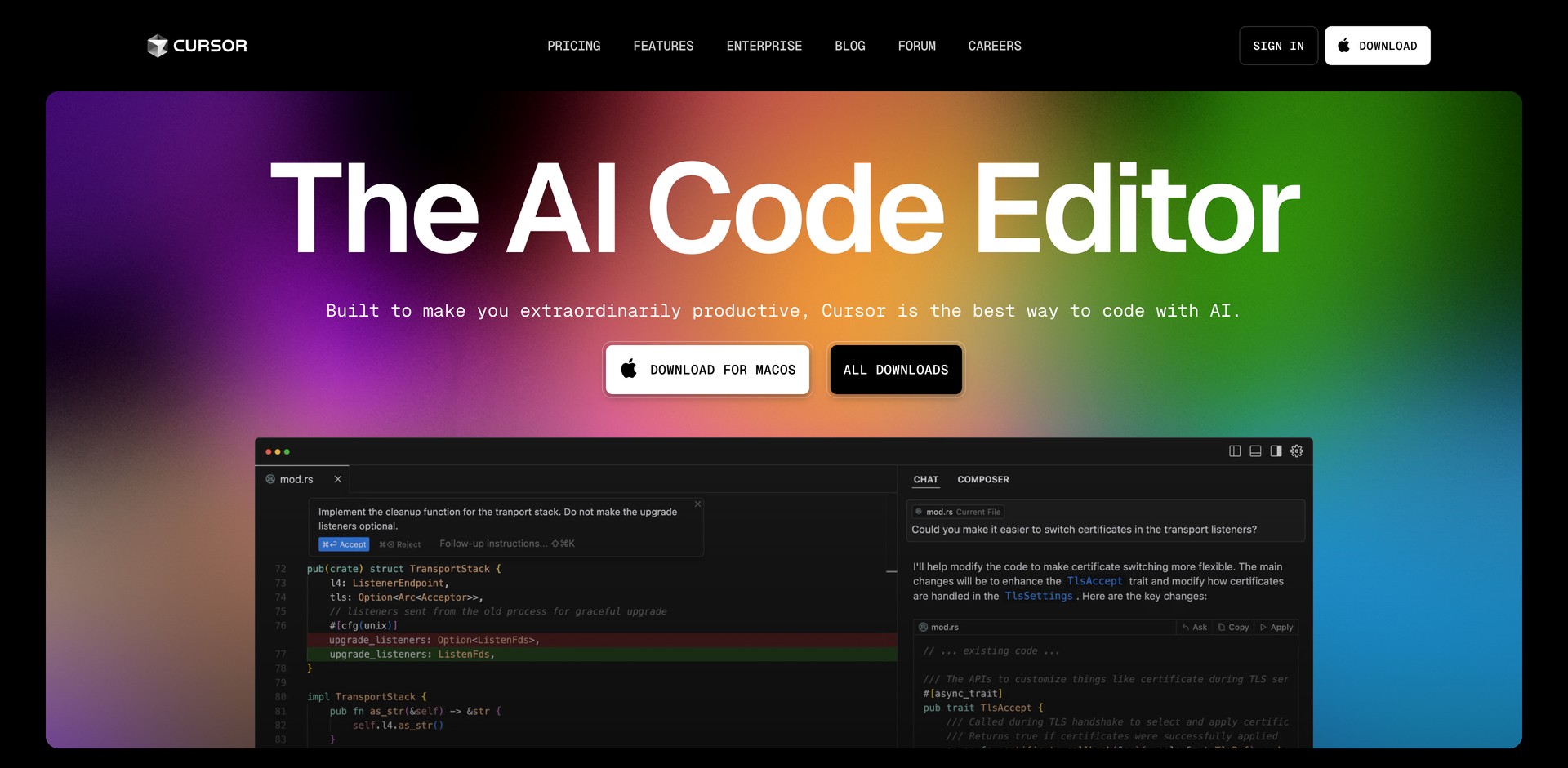Viewport: 1568px width, 768px height.
Task: Click the '#[cfg(unix)]' code line
Action: [363, 626]
